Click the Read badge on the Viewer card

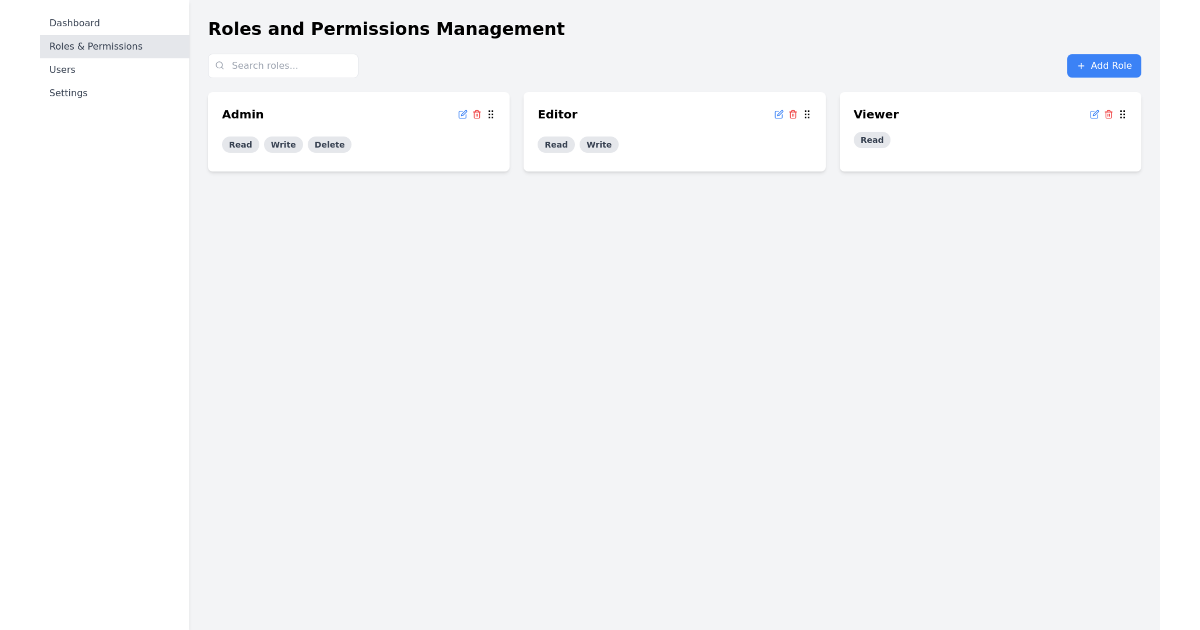[x=871, y=139]
